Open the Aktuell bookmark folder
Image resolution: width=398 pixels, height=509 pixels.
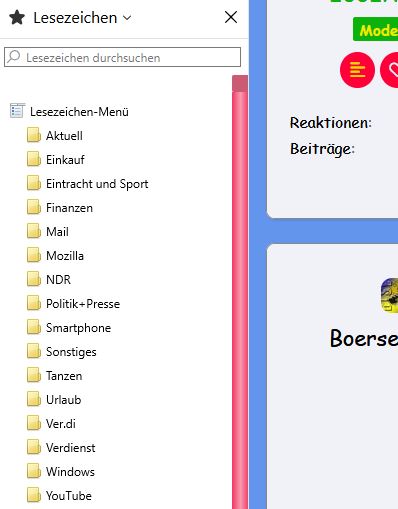pyautogui.click(x=64, y=136)
